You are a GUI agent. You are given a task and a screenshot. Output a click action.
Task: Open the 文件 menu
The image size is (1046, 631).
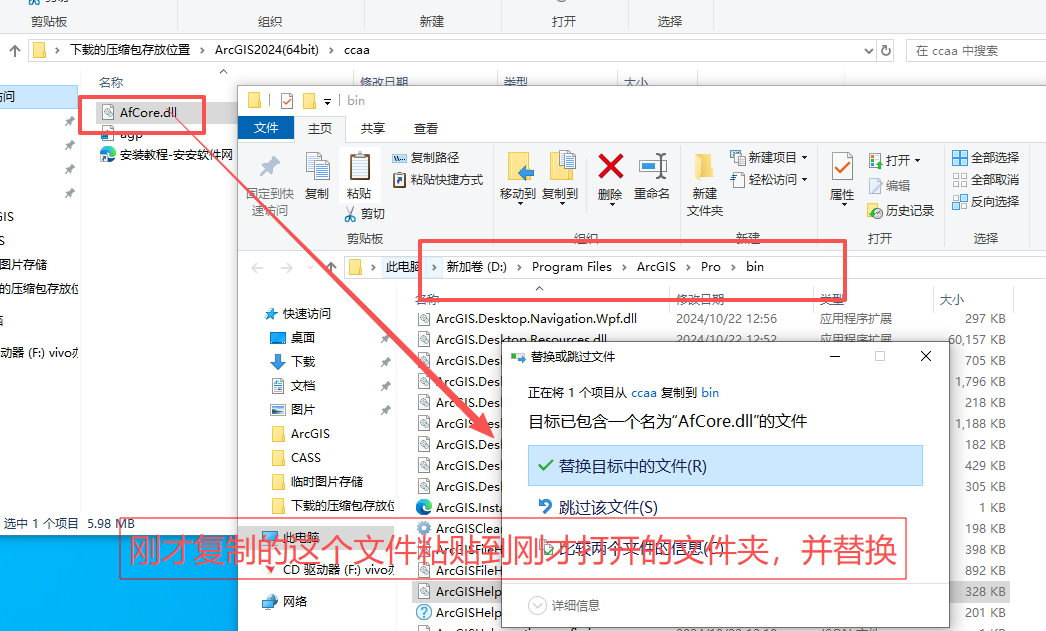coord(266,128)
